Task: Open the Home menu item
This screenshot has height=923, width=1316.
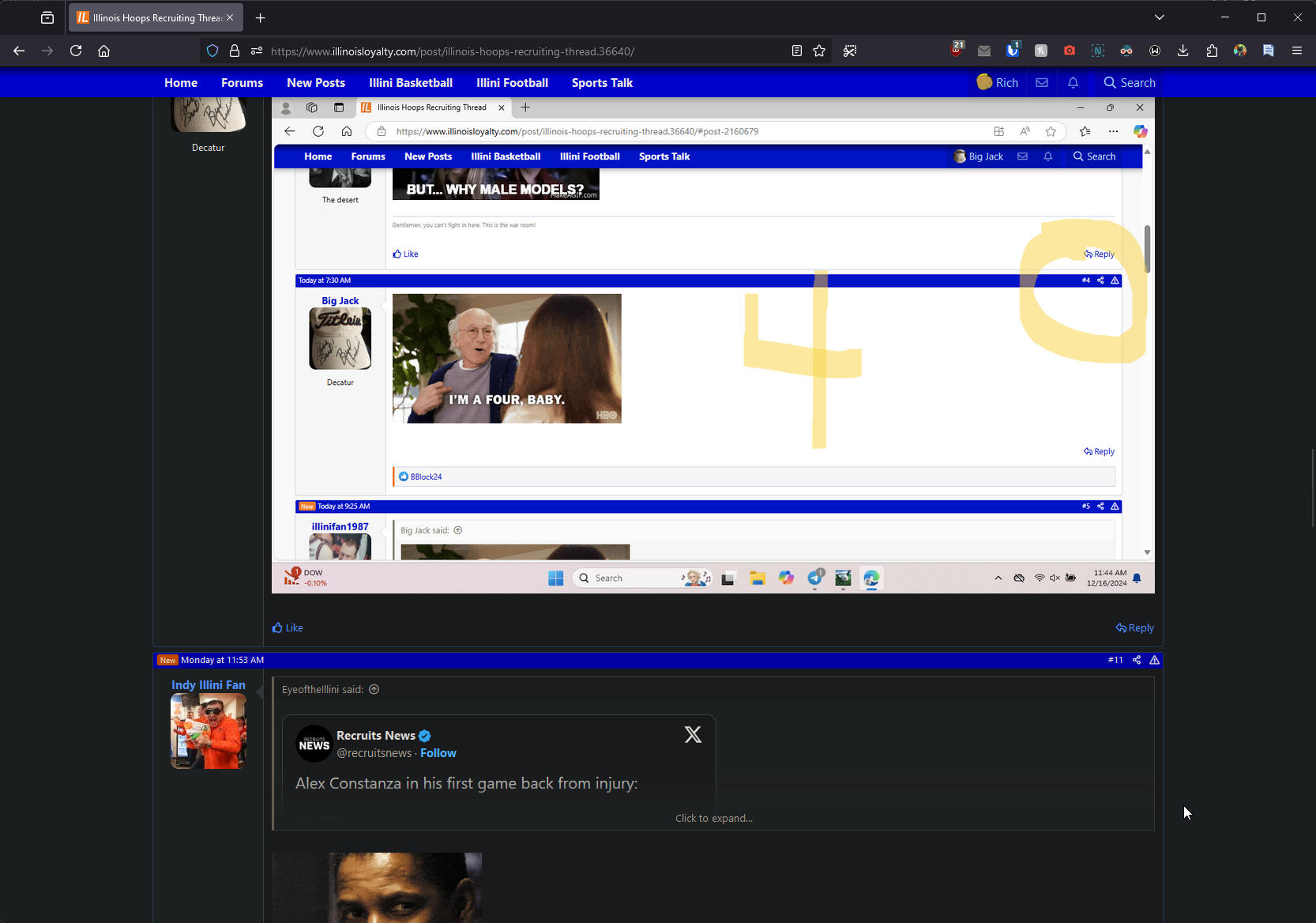Action: pyautogui.click(x=181, y=82)
